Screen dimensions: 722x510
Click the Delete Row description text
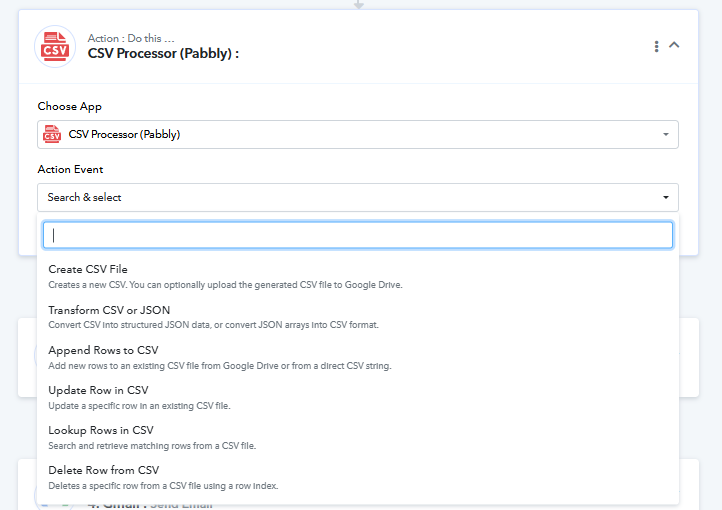[163, 486]
